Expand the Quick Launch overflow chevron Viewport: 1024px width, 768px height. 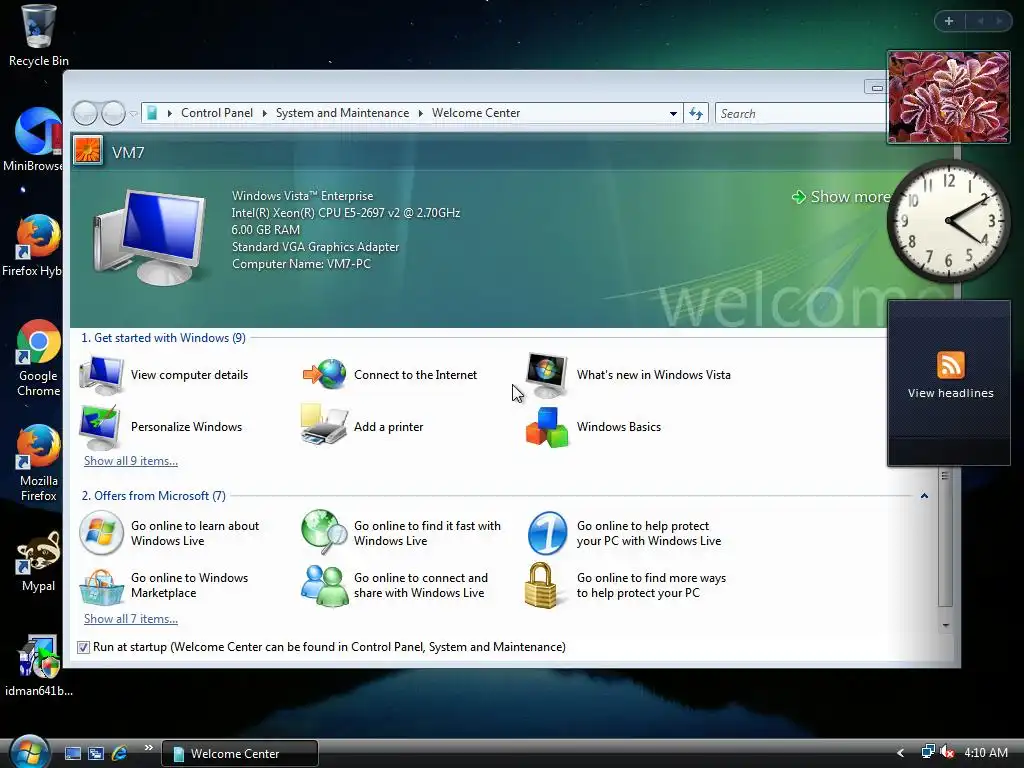point(148,748)
